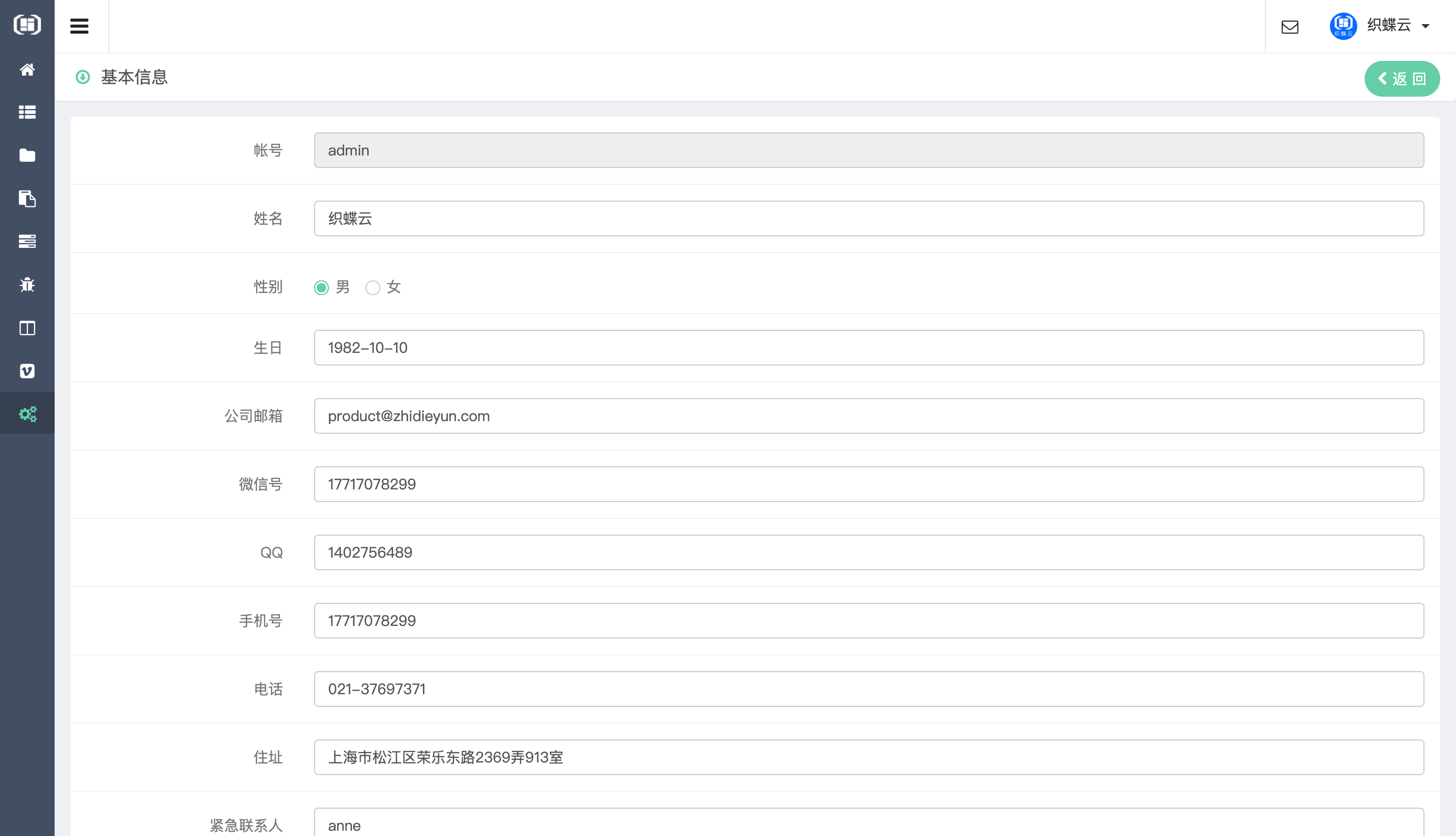
Task: Open the bug icon in sidebar
Action: tap(27, 285)
